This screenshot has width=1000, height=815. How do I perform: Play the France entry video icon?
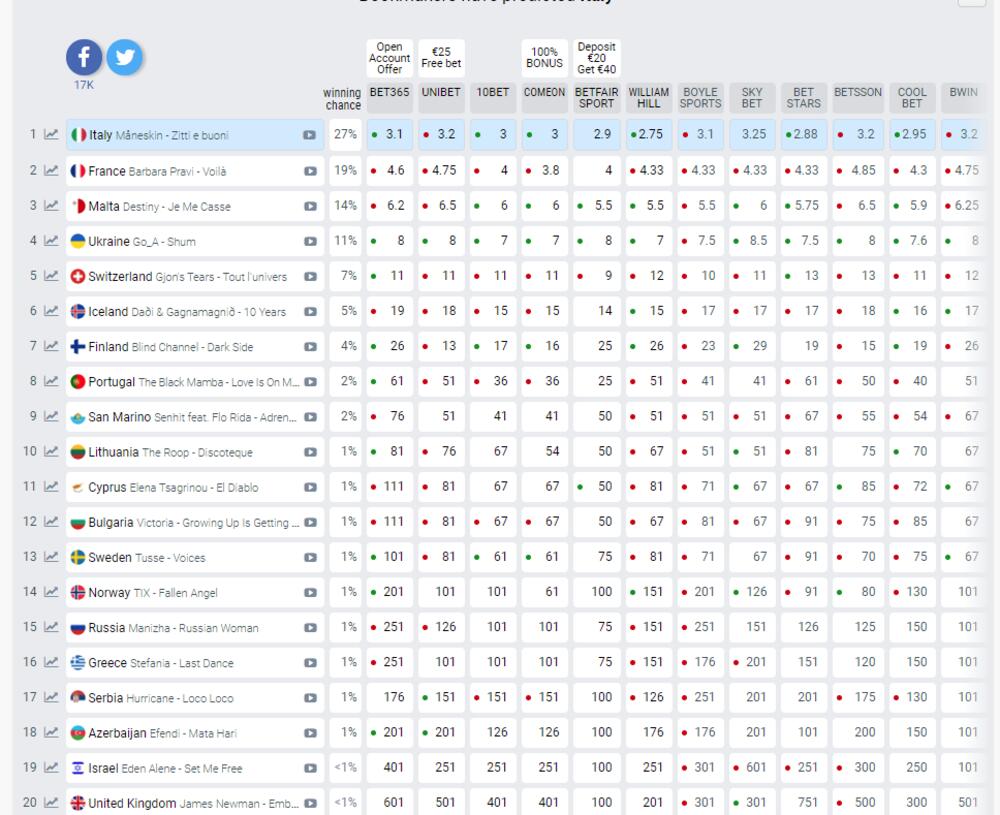pos(310,171)
